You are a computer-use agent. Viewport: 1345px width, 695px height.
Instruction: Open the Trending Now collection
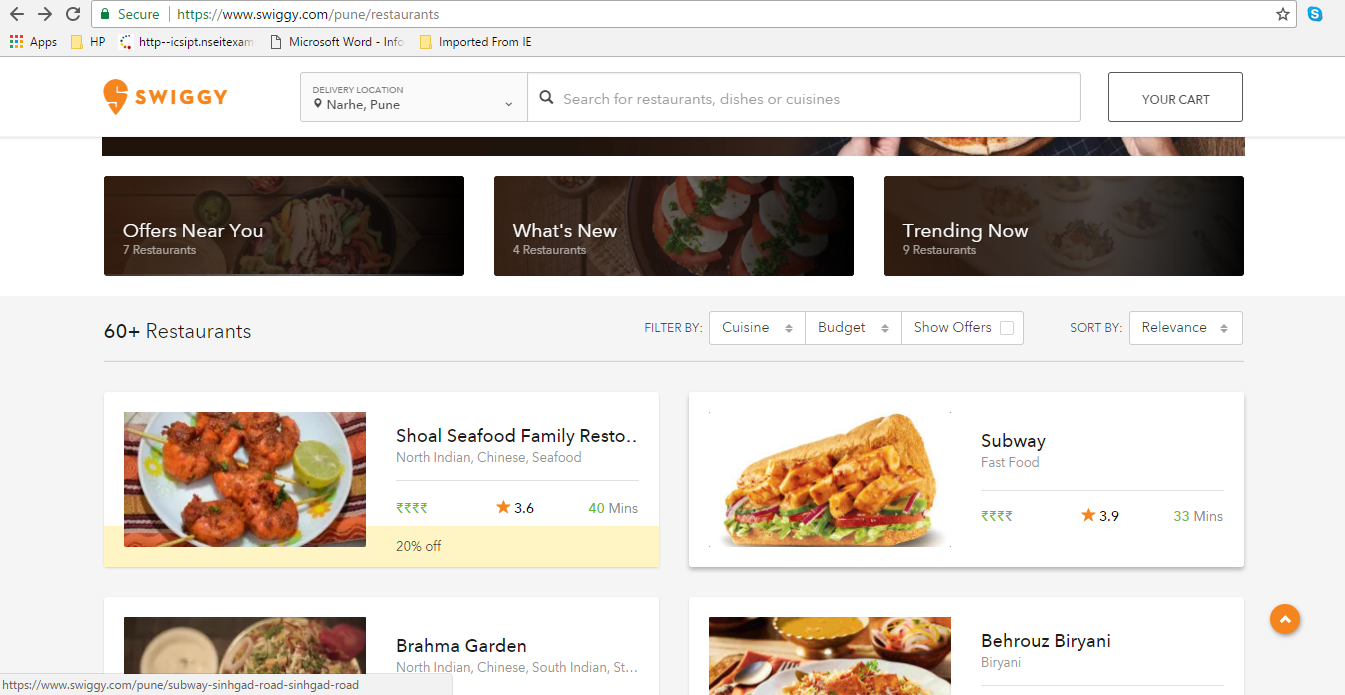[1064, 226]
